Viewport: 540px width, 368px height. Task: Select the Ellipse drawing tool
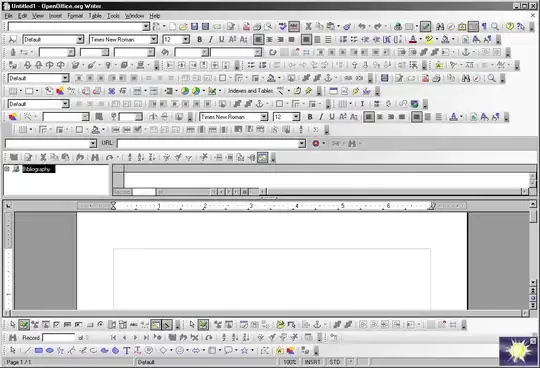50,350
